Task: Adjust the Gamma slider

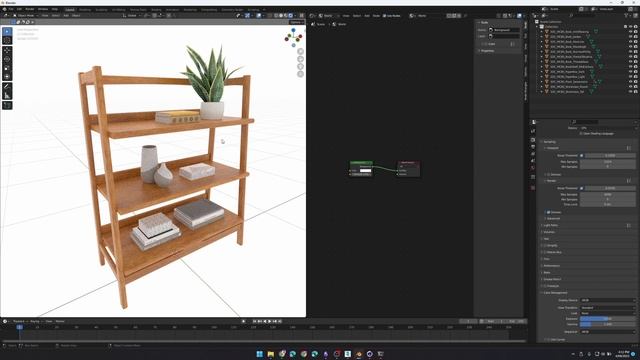Action: point(608,324)
